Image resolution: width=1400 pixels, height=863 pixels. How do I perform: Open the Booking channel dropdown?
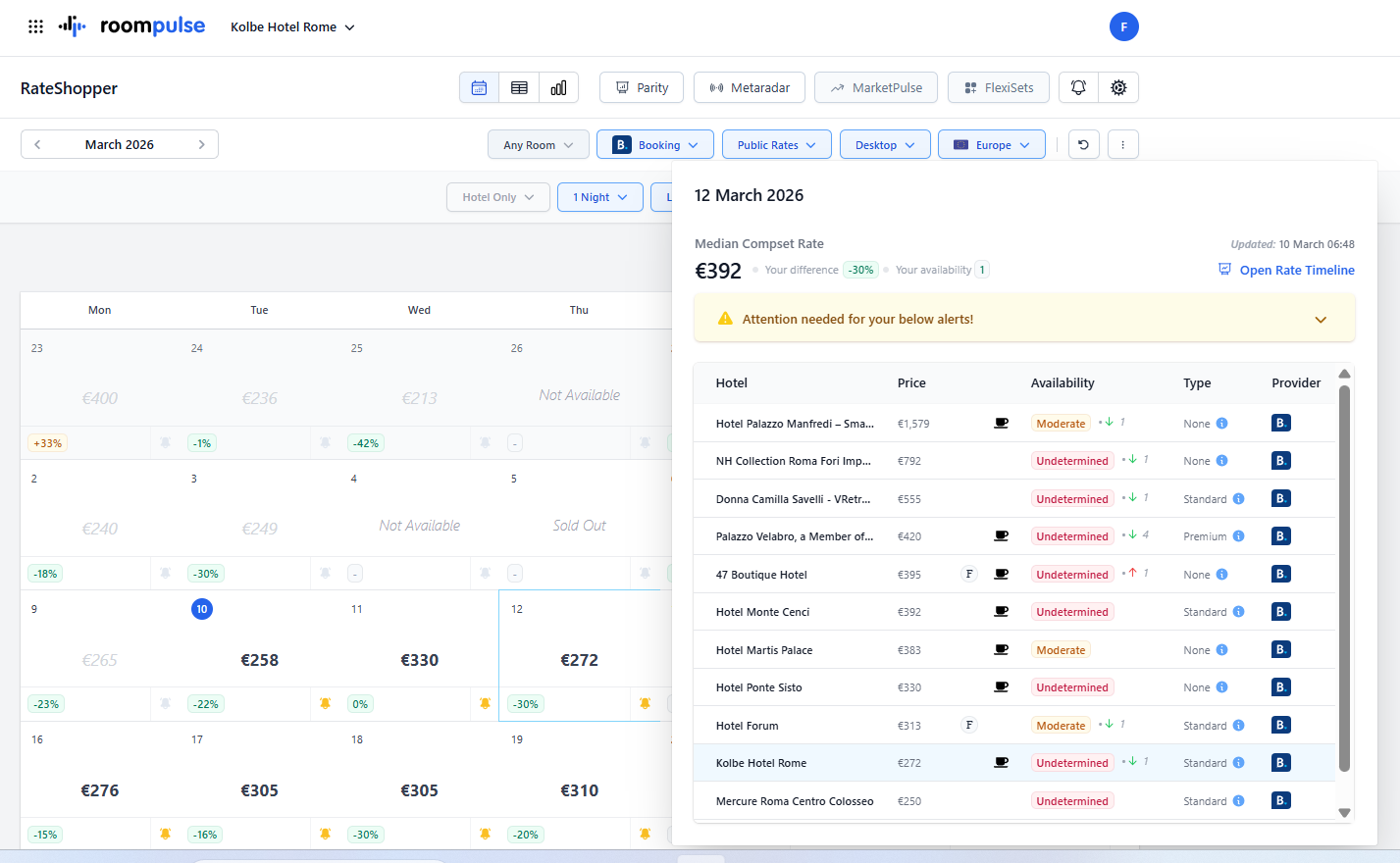pos(654,144)
